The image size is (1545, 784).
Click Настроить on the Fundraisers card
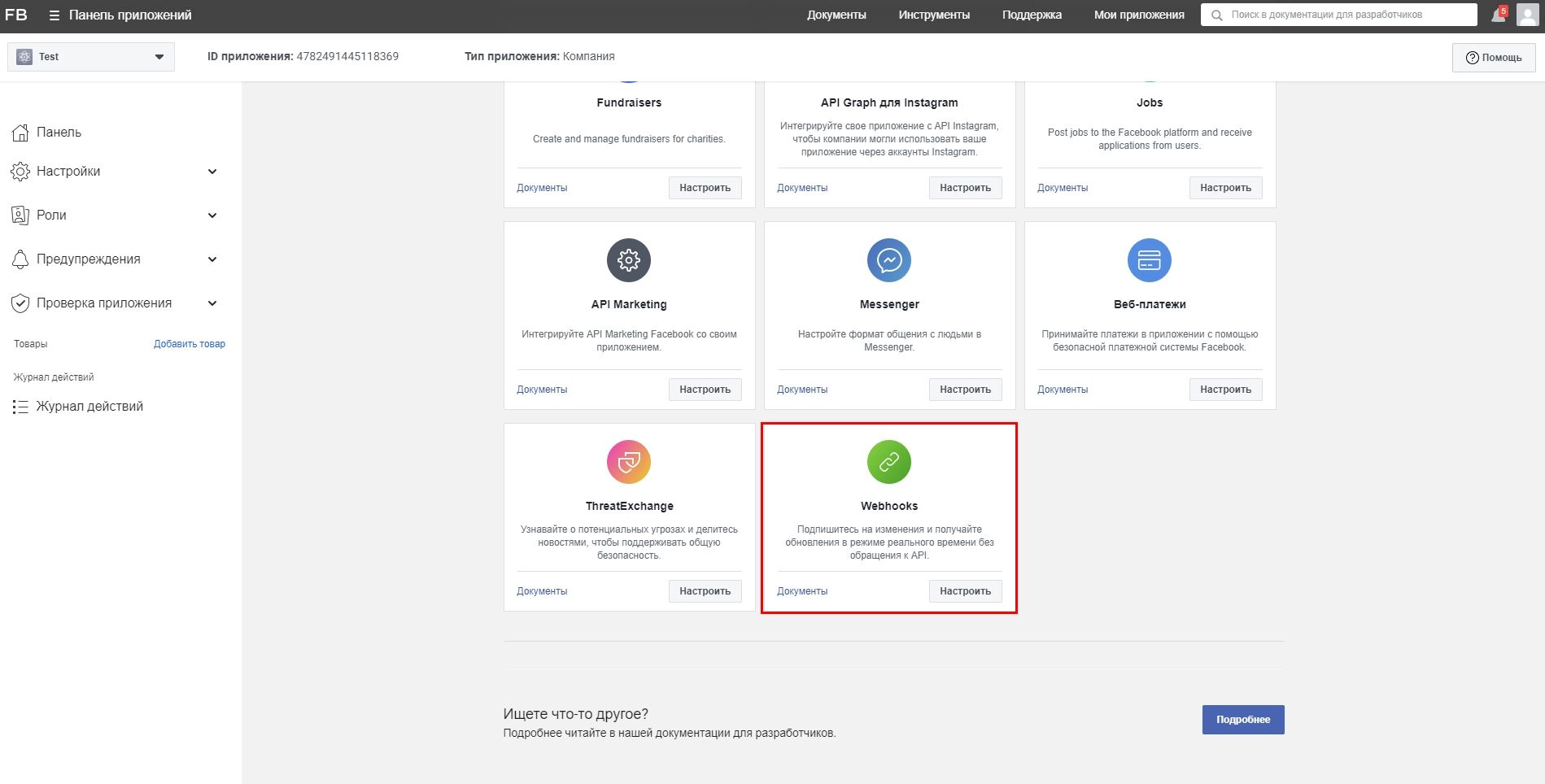pyautogui.click(x=705, y=188)
